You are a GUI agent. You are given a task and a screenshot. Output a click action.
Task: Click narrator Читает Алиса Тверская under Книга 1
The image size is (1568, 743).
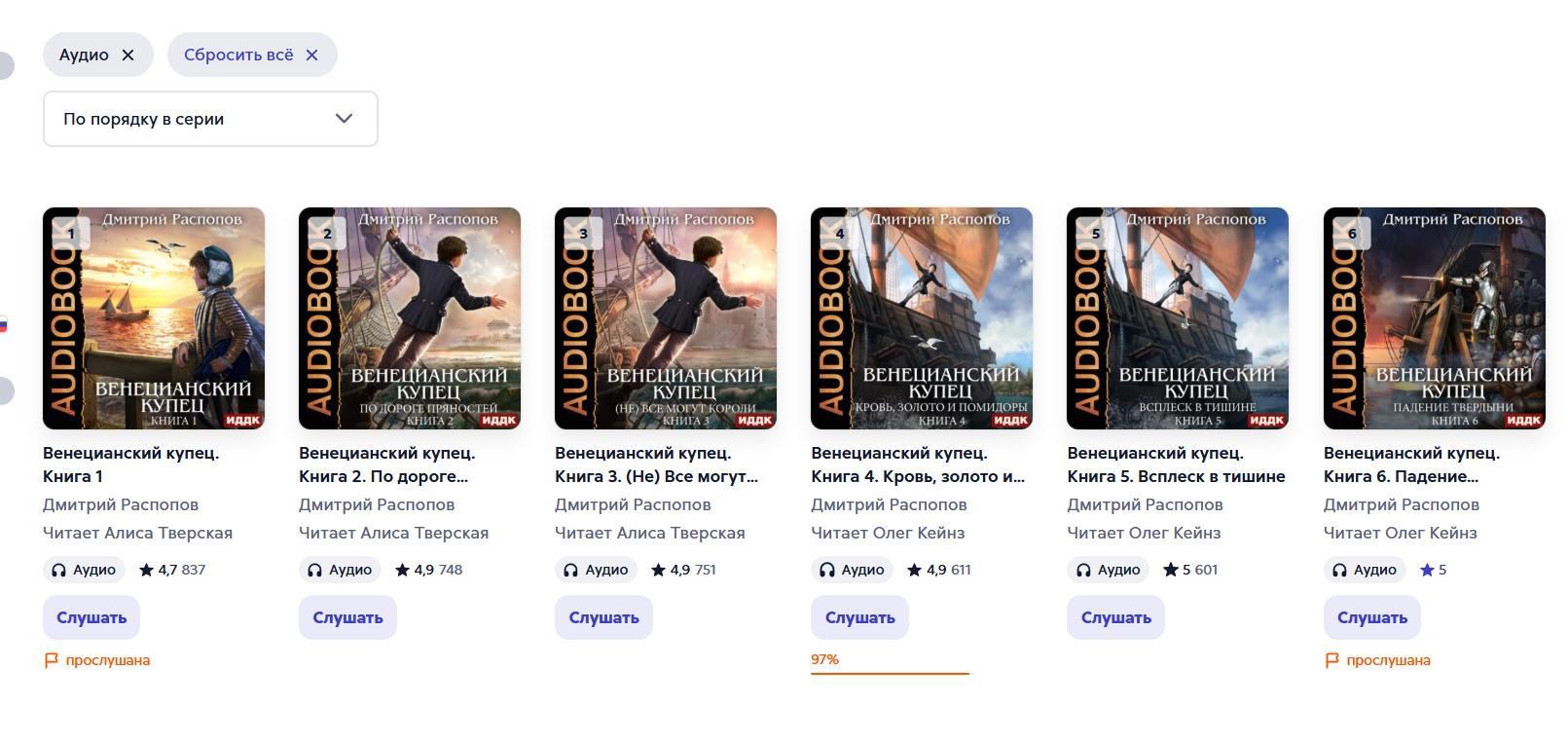tap(137, 533)
